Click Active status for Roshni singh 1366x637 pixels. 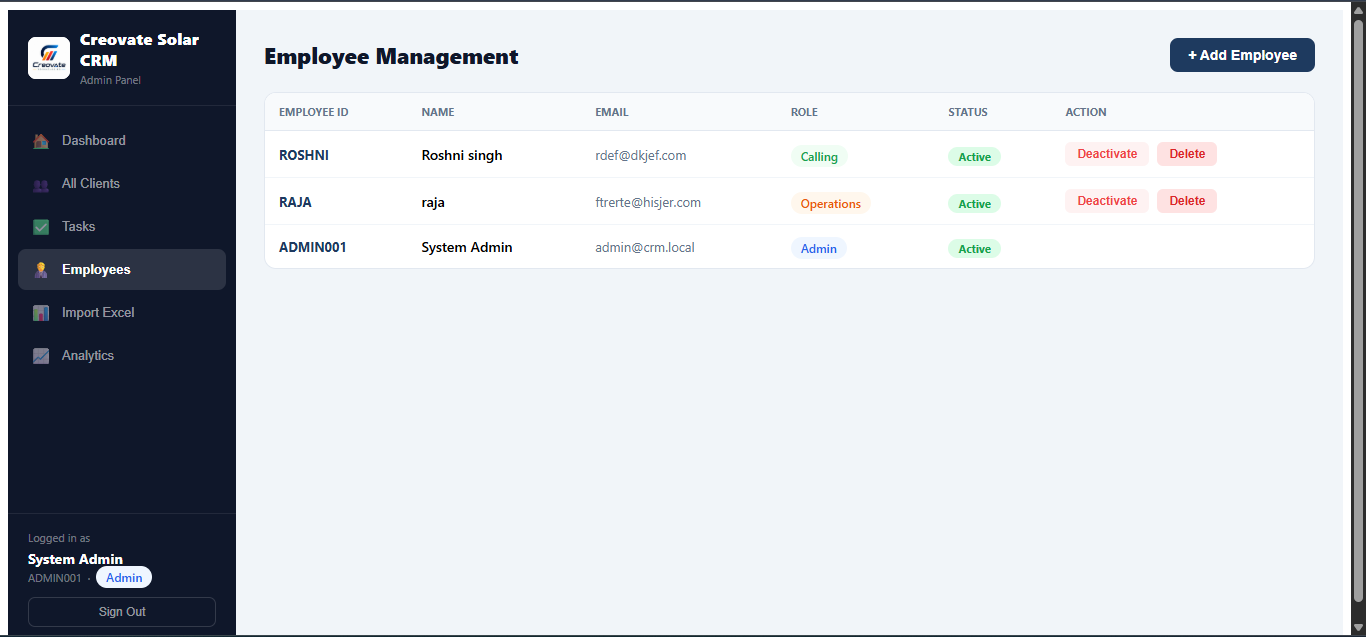pyautogui.click(x=975, y=157)
